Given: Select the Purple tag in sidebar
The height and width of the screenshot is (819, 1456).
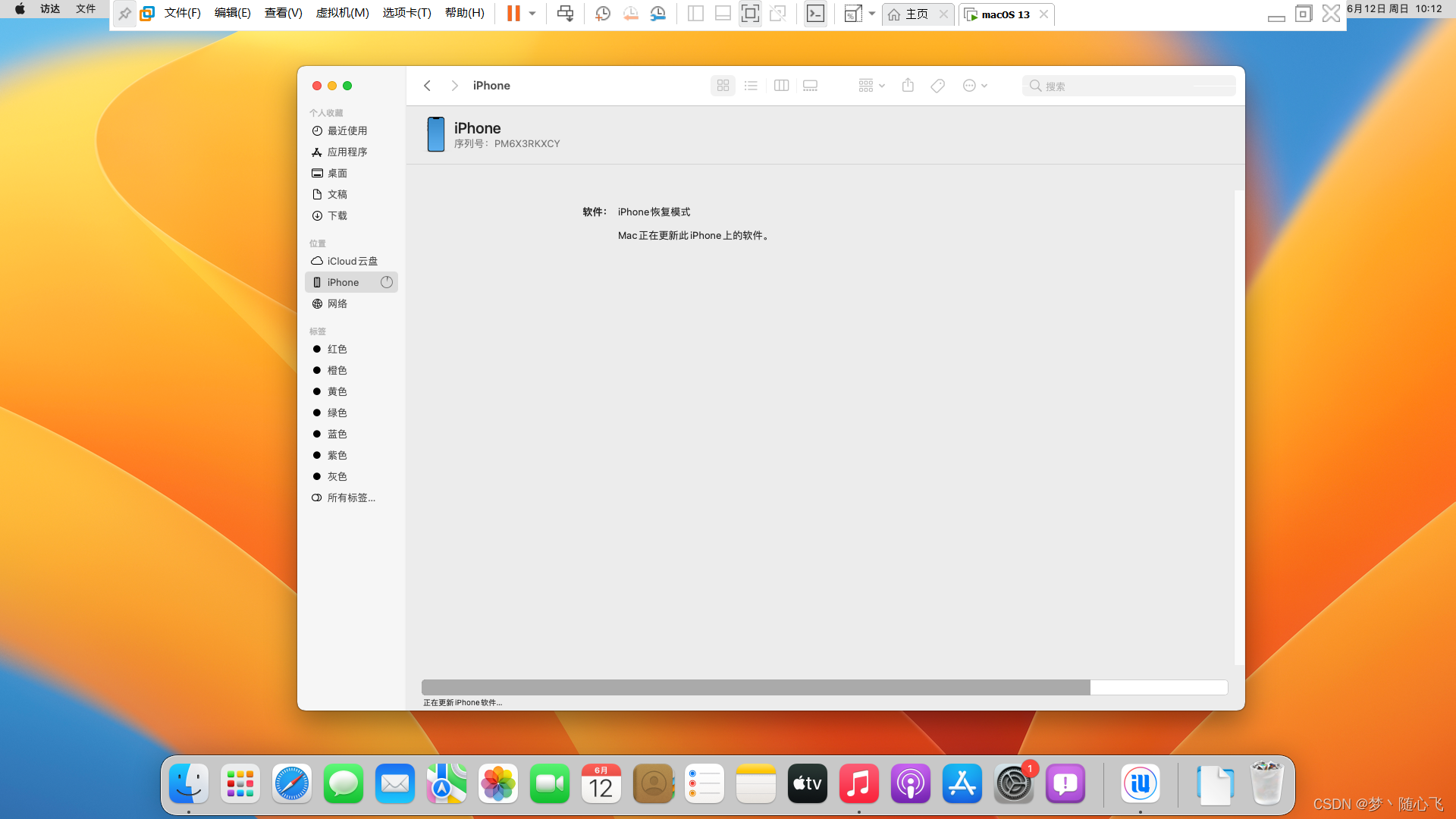Looking at the screenshot, I should [x=351, y=455].
